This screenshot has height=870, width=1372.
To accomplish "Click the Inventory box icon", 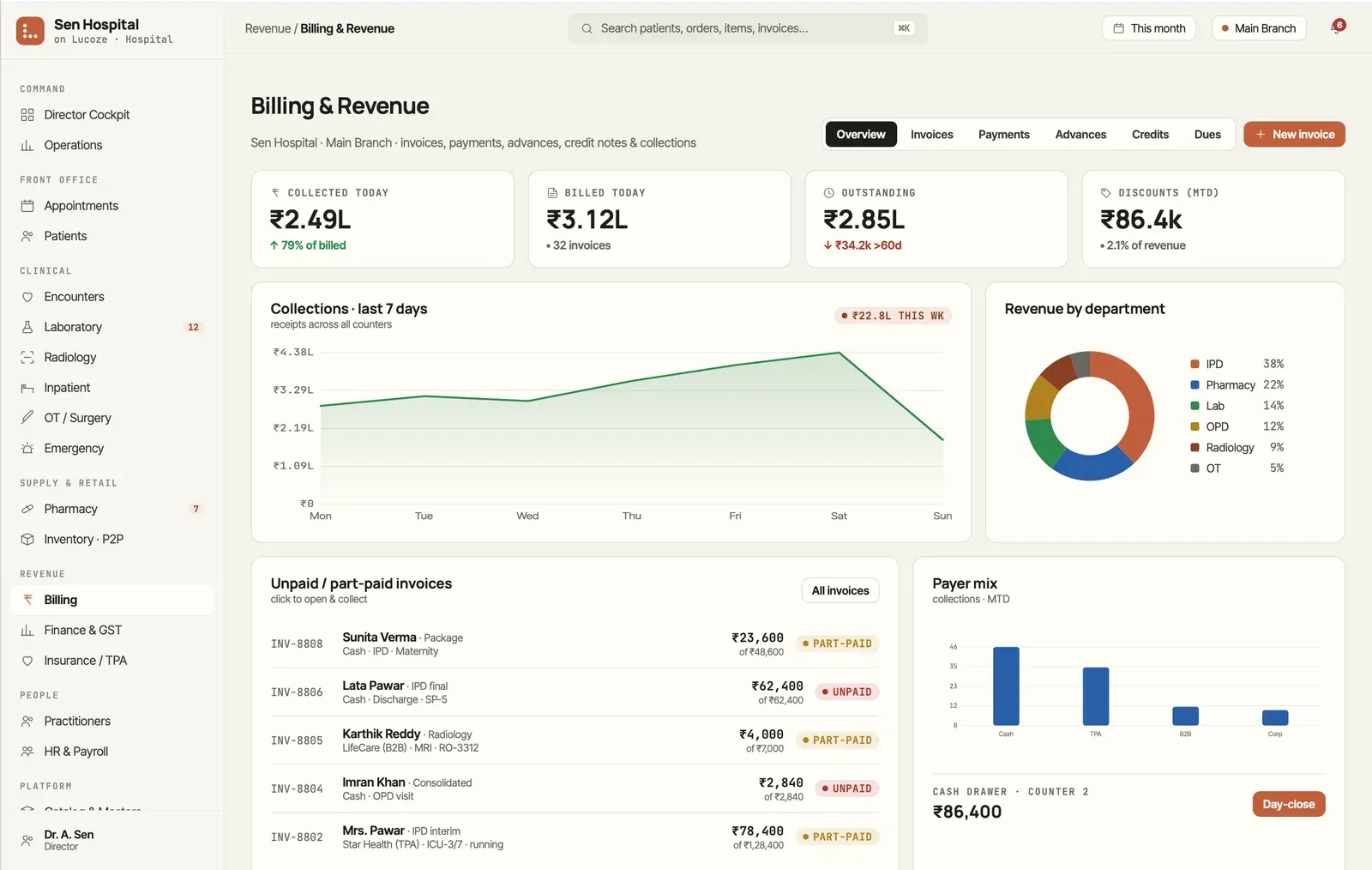I will tap(27, 539).
